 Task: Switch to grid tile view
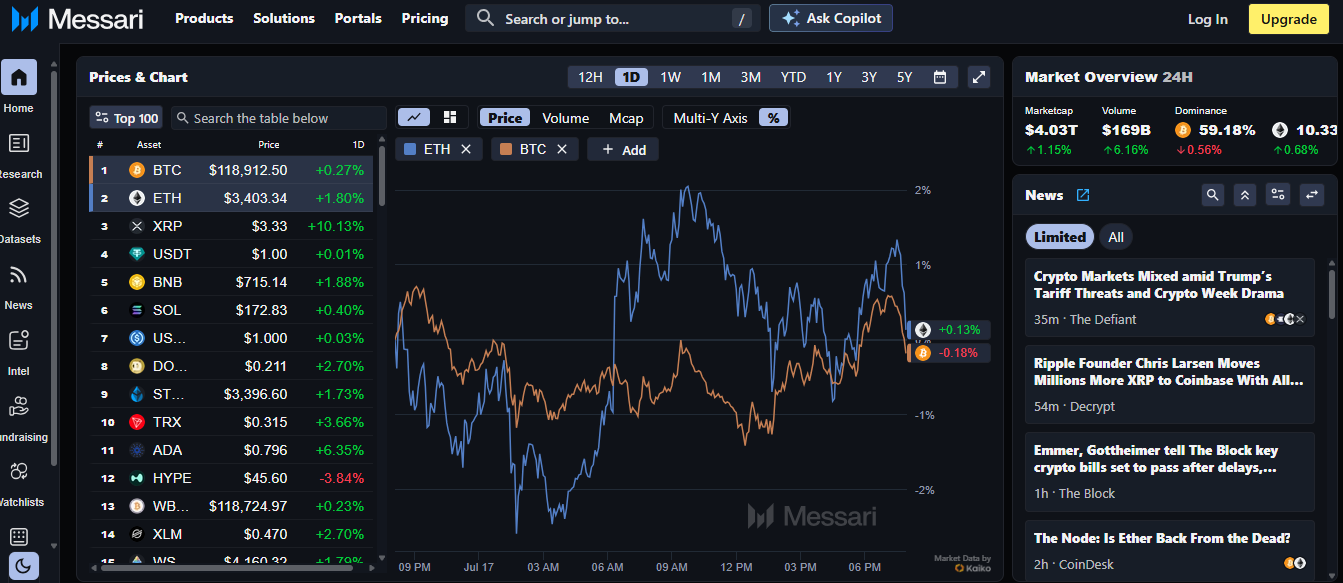tap(450, 117)
